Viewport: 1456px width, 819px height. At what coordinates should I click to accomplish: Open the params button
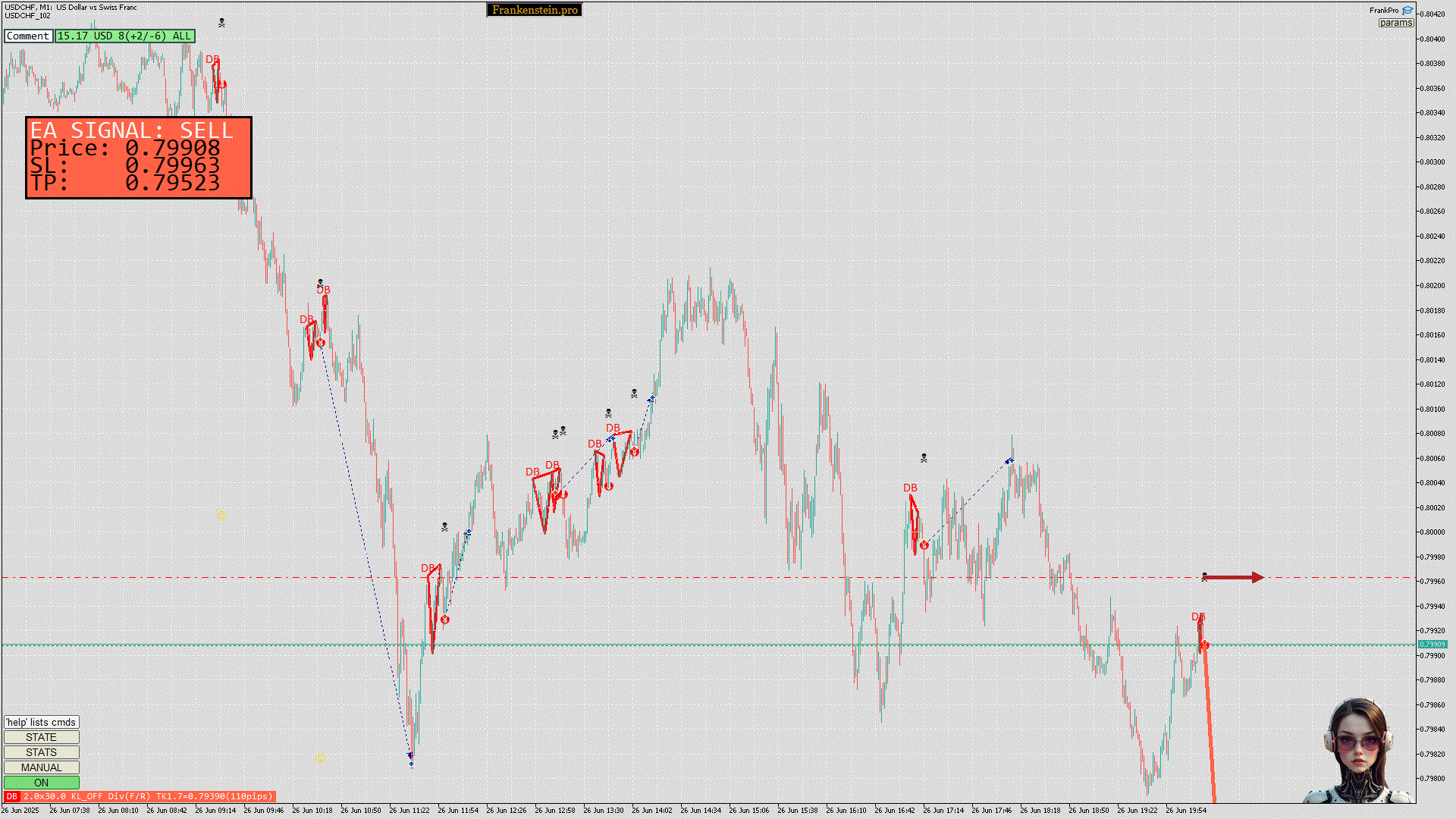tap(1395, 23)
